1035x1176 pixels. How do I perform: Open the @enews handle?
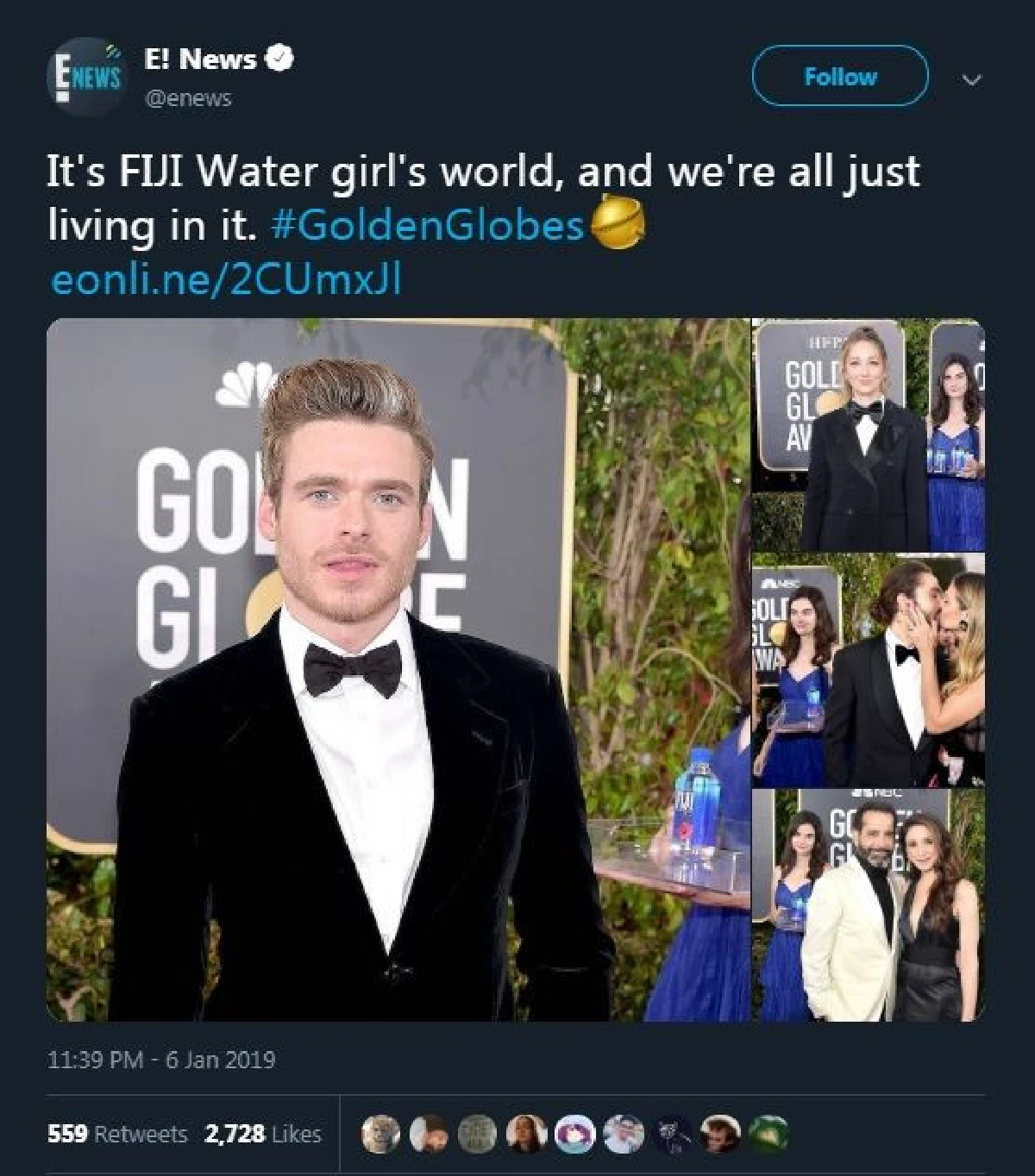tap(188, 97)
